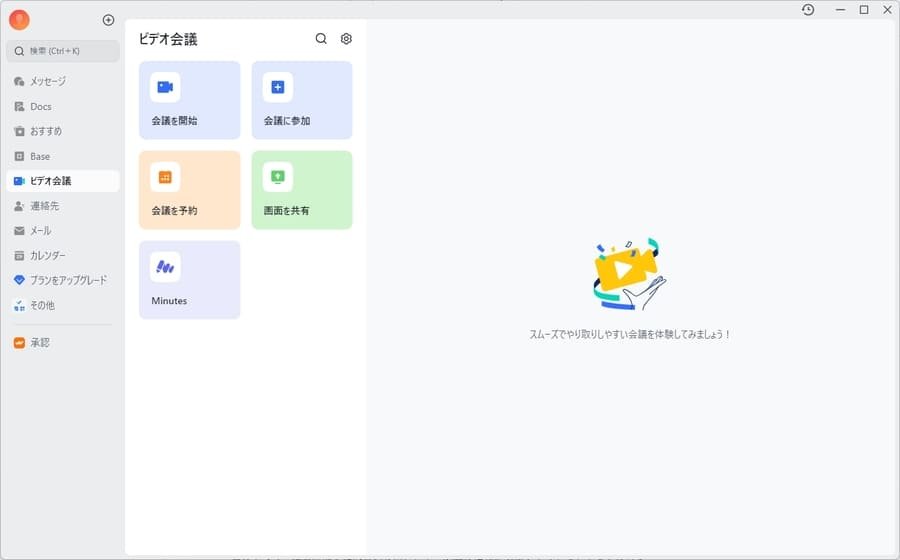Open Docs in the sidebar
The width and height of the screenshot is (900, 560).
coord(63,107)
